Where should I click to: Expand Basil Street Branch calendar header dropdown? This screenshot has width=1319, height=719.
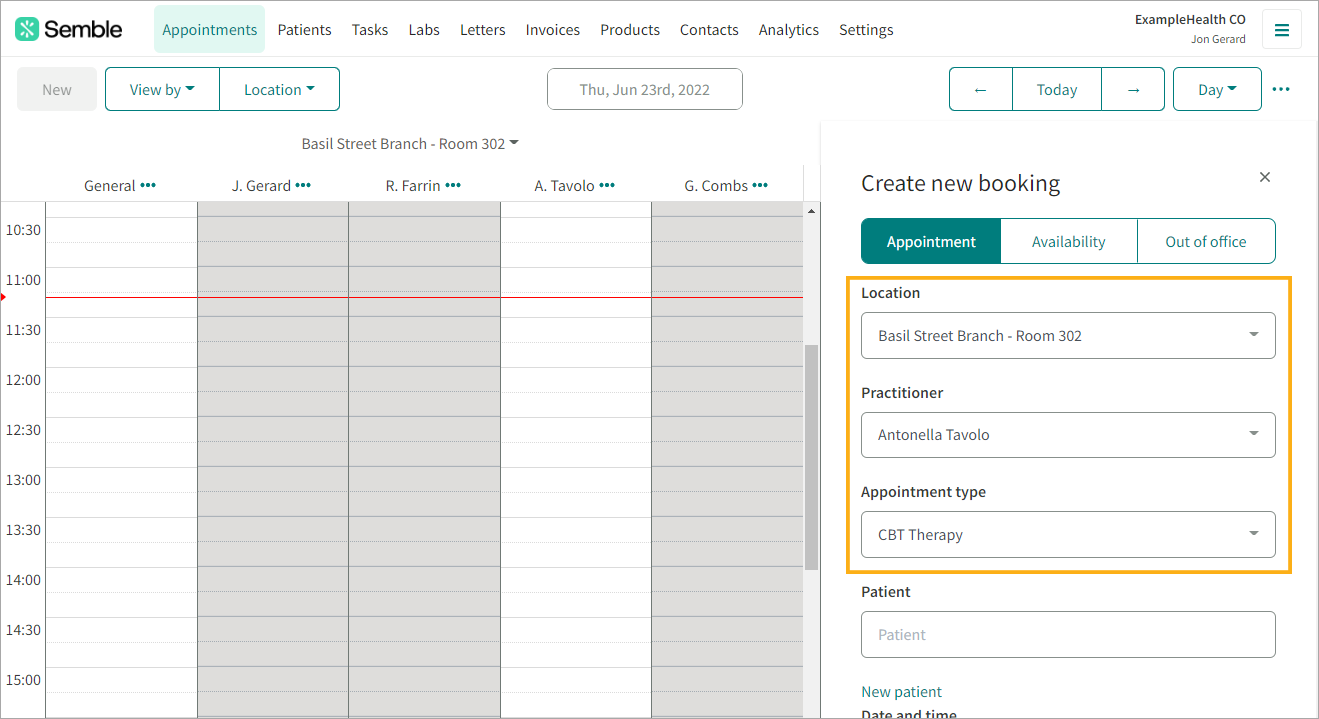click(x=411, y=143)
